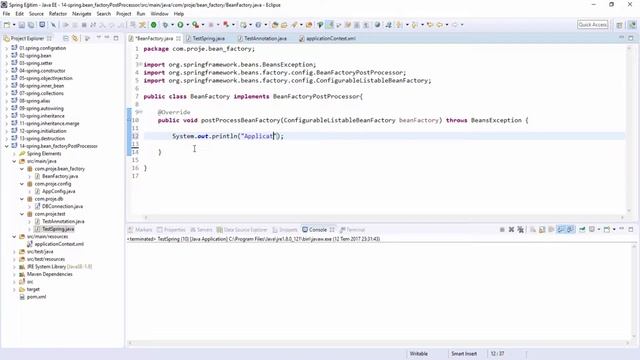Click the New file toolbar icon
This screenshot has width=640, height=360.
coord(7,25)
